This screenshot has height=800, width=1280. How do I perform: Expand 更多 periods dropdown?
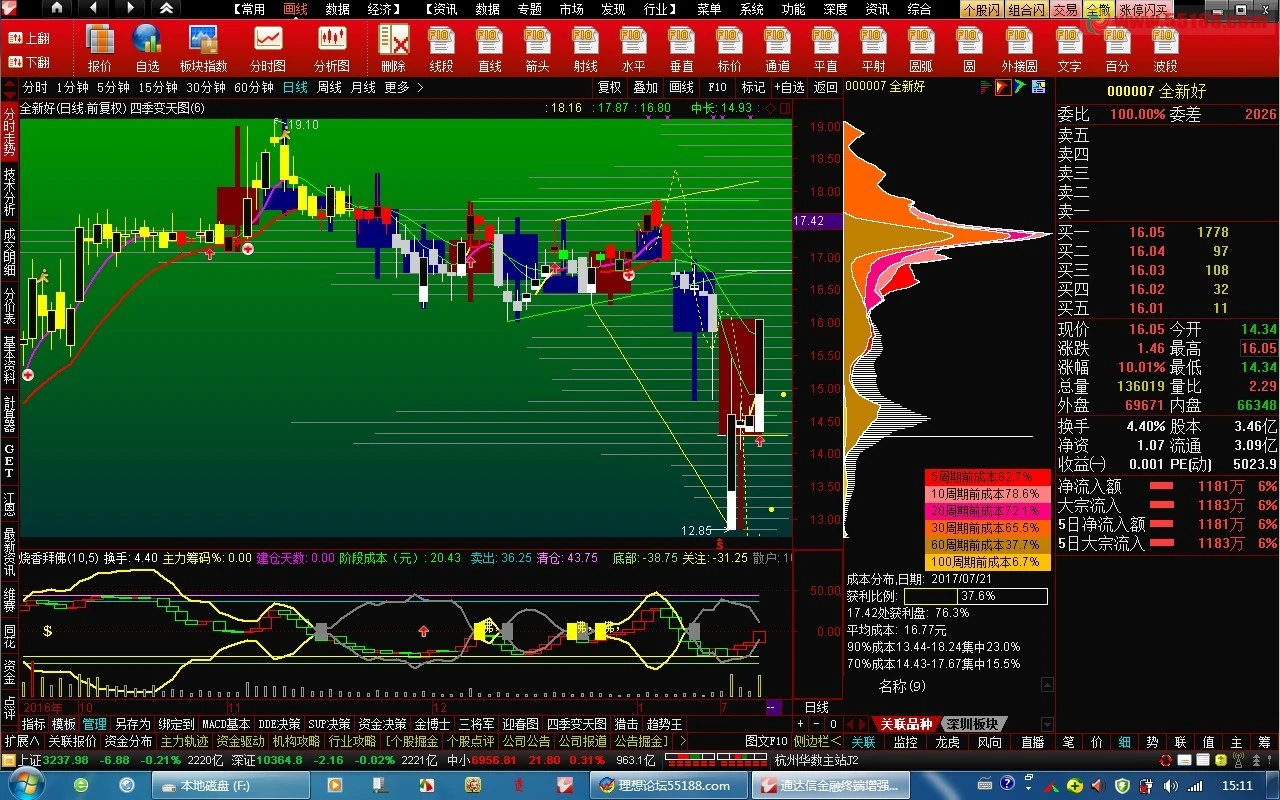(403, 87)
